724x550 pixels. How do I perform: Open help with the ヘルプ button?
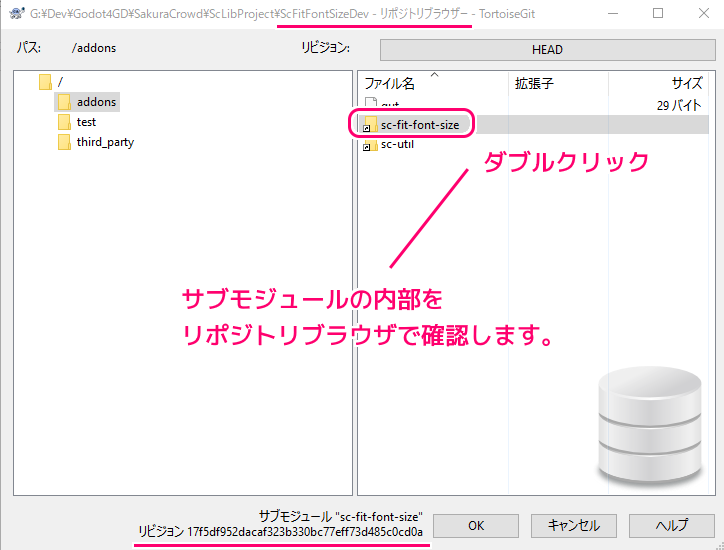click(671, 525)
